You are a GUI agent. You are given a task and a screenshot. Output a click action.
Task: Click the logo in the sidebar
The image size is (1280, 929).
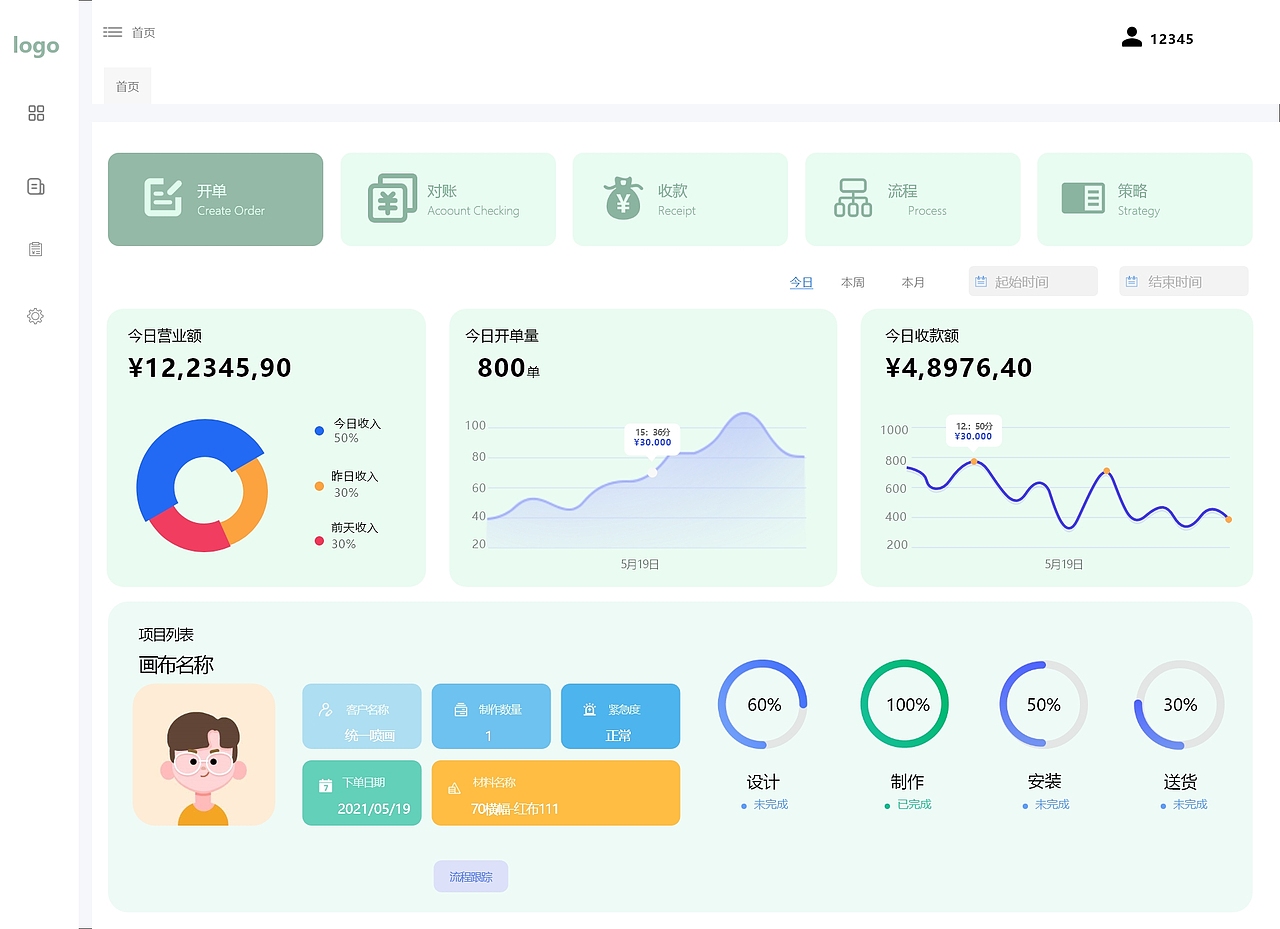point(36,46)
